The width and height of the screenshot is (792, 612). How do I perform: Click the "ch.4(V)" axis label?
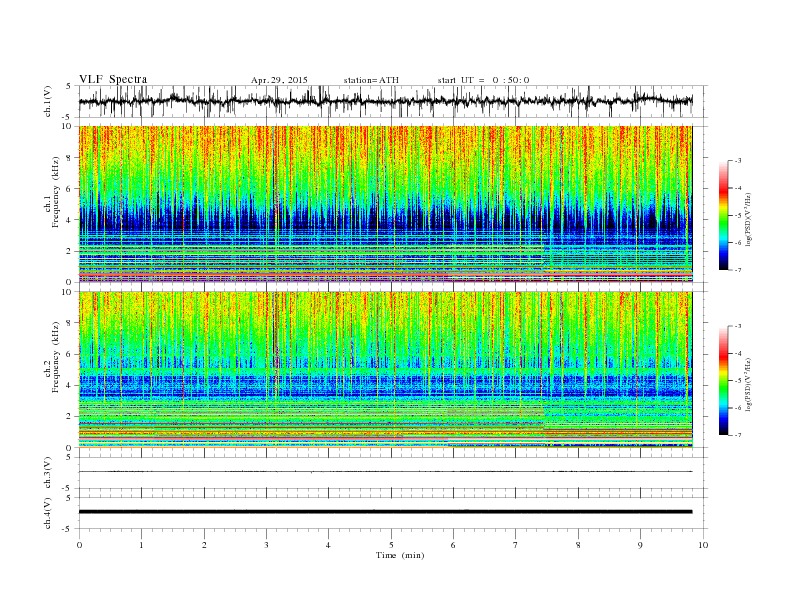pyautogui.click(x=48, y=513)
